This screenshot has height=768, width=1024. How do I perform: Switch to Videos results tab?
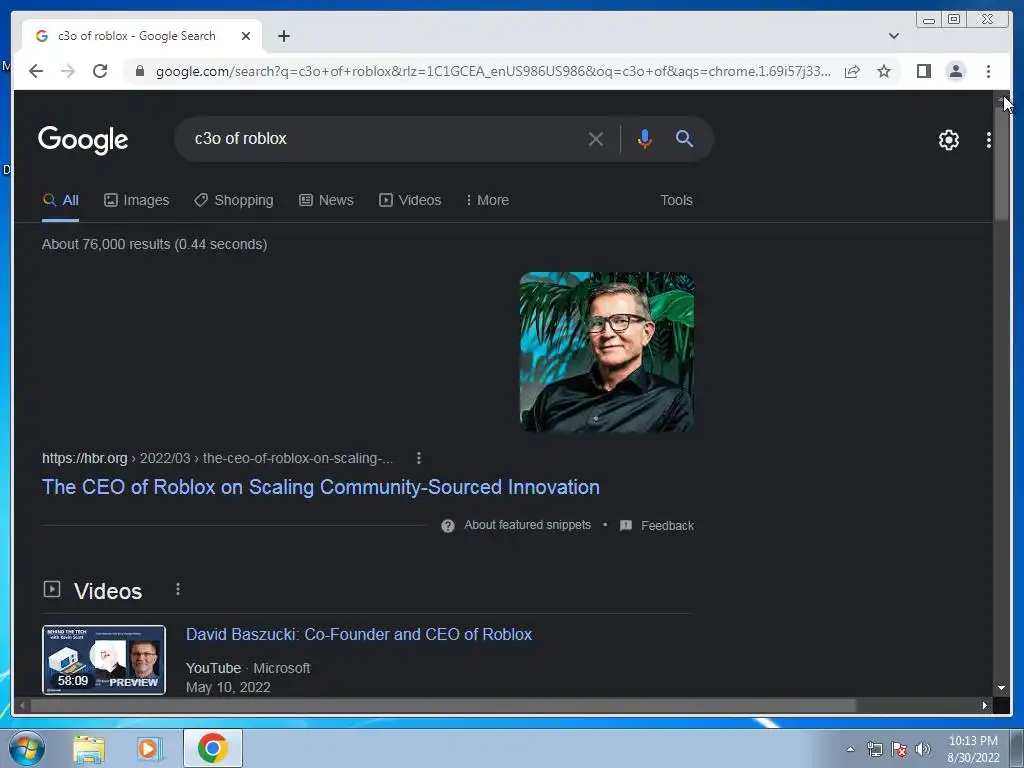410,200
